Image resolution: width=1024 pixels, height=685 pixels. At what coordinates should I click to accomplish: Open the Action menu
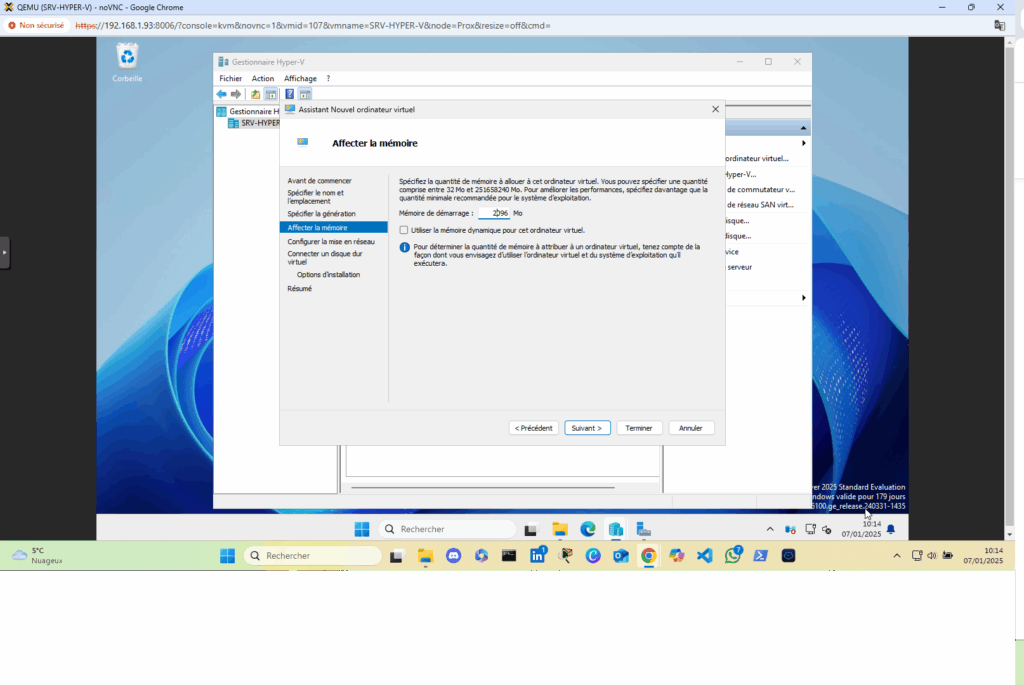pyautogui.click(x=263, y=78)
